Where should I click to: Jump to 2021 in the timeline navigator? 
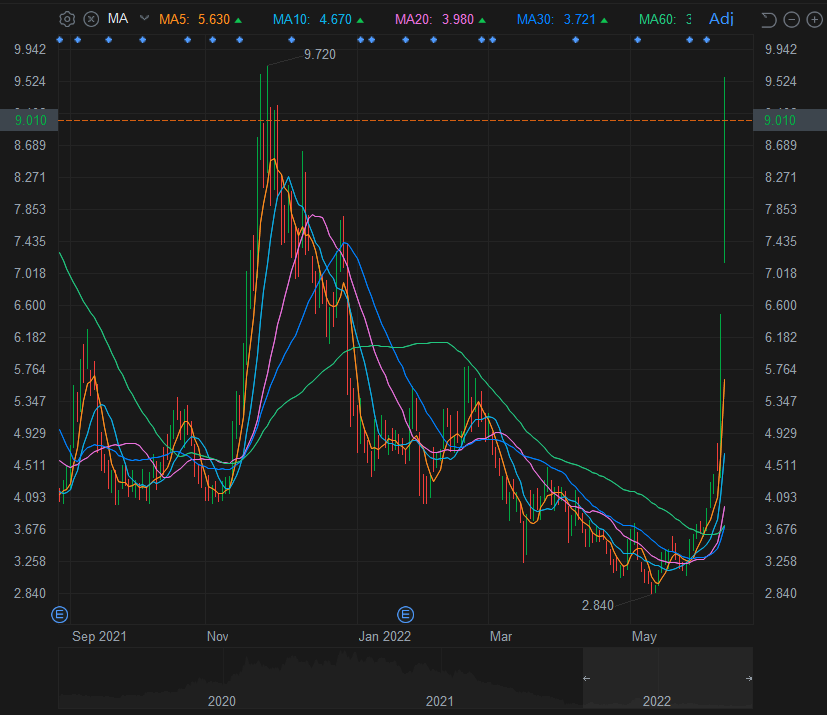pyautogui.click(x=439, y=701)
